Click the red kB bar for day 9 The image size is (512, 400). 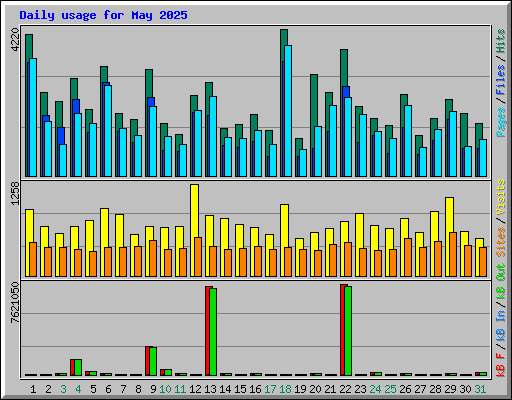(147, 361)
